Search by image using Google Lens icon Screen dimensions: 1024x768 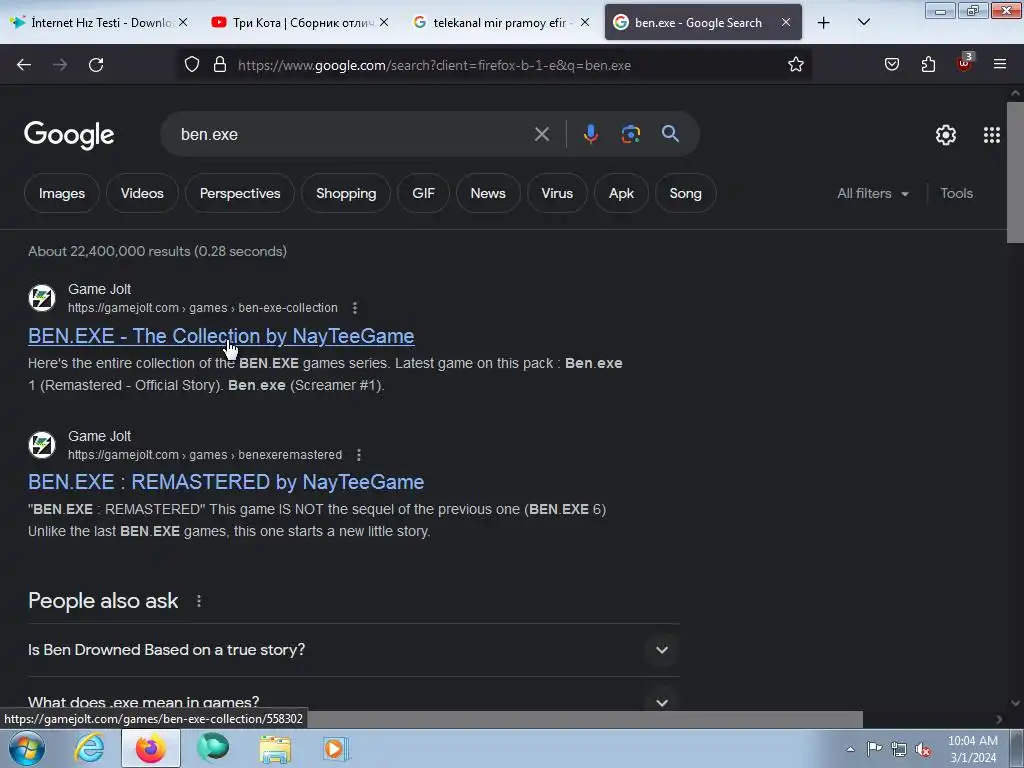tap(630, 135)
